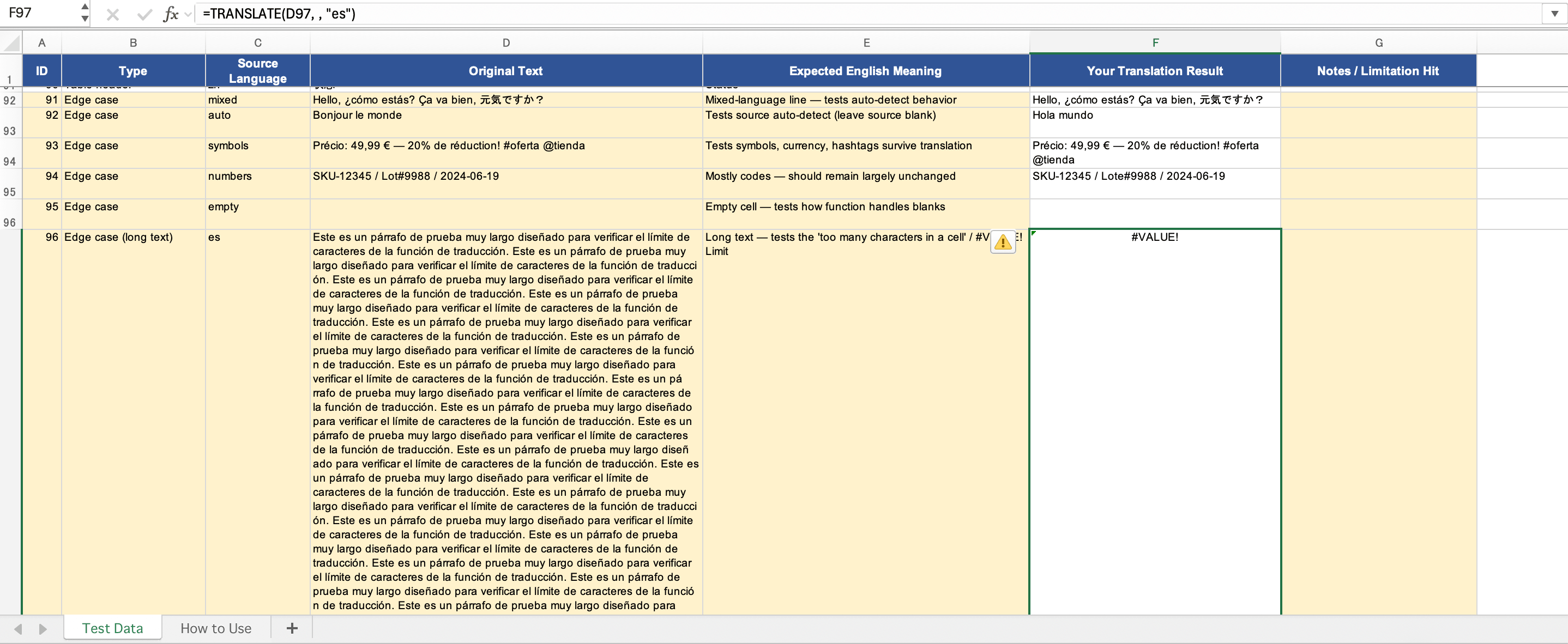Click the add new sheet plus button

point(292,628)
